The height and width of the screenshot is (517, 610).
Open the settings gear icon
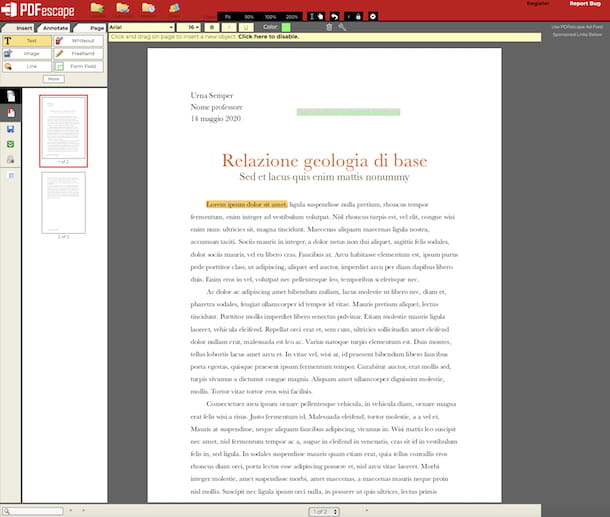click(373, 17)
